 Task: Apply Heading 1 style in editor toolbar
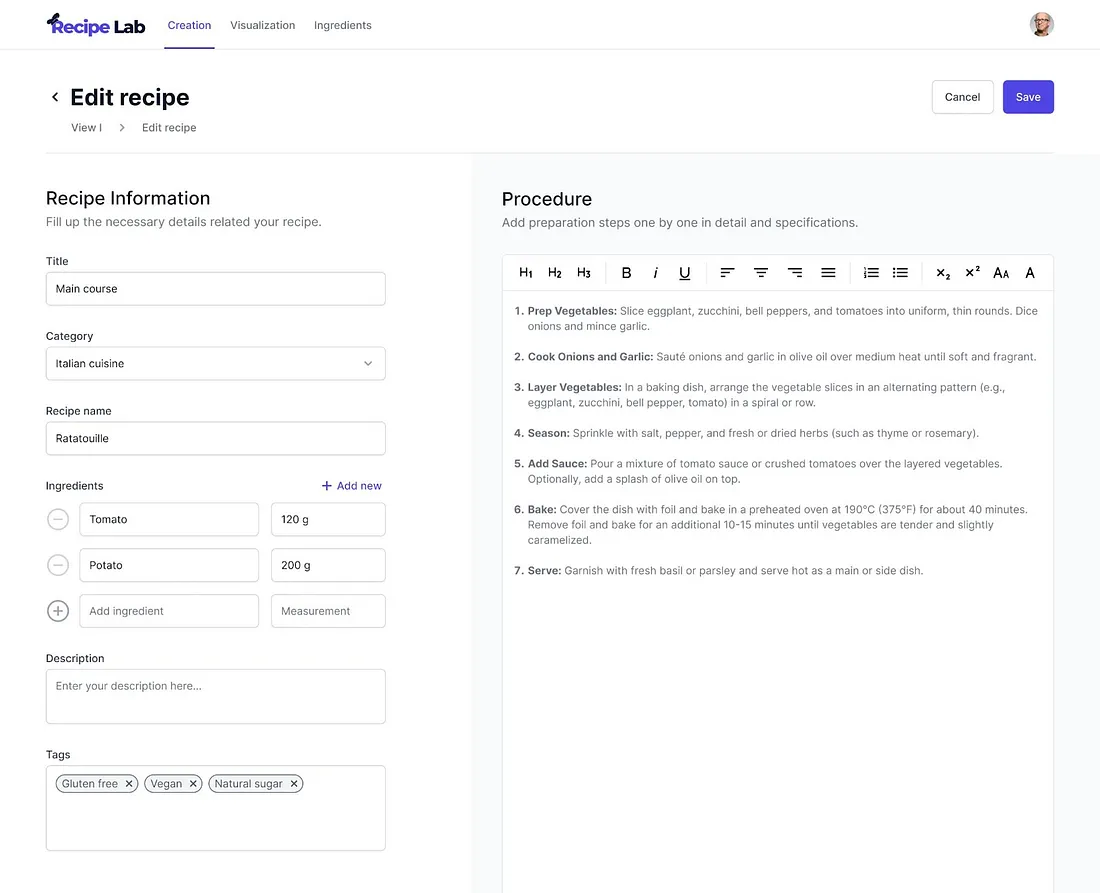click(x=526, y=273)
